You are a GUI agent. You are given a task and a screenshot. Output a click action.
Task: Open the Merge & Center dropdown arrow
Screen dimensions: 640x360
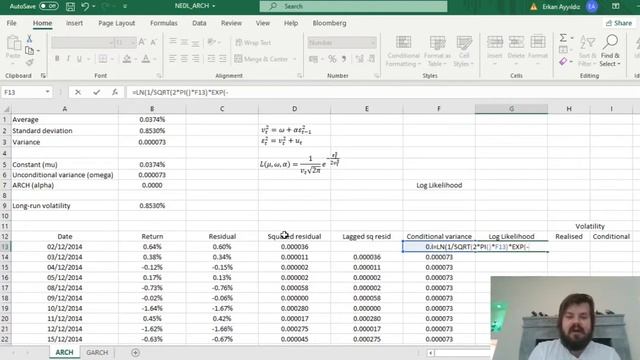pos(294,59)
